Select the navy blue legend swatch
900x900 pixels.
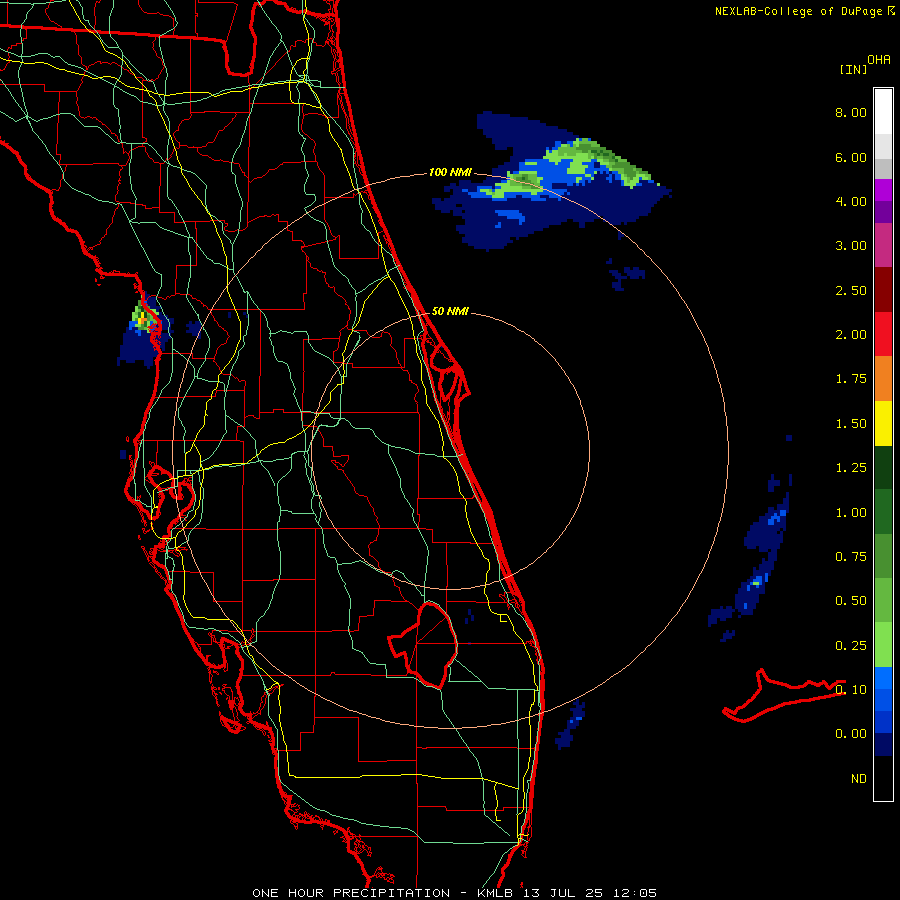(x=883, y=745)
